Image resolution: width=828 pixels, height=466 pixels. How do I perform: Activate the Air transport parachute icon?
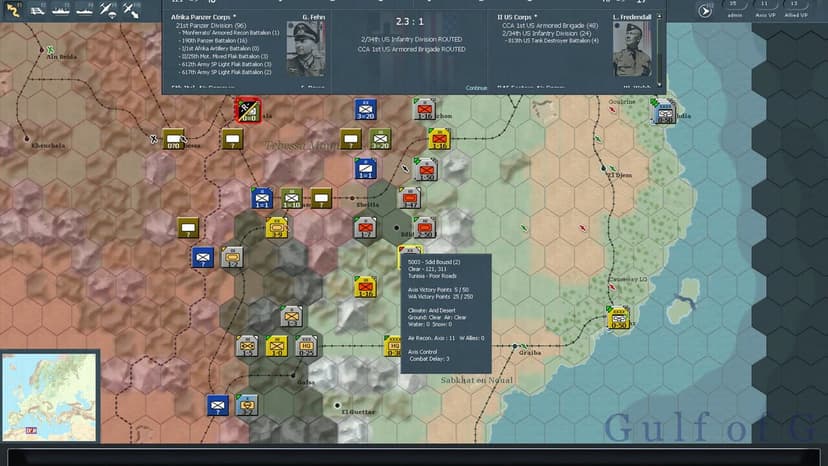(x=108, y=10)
